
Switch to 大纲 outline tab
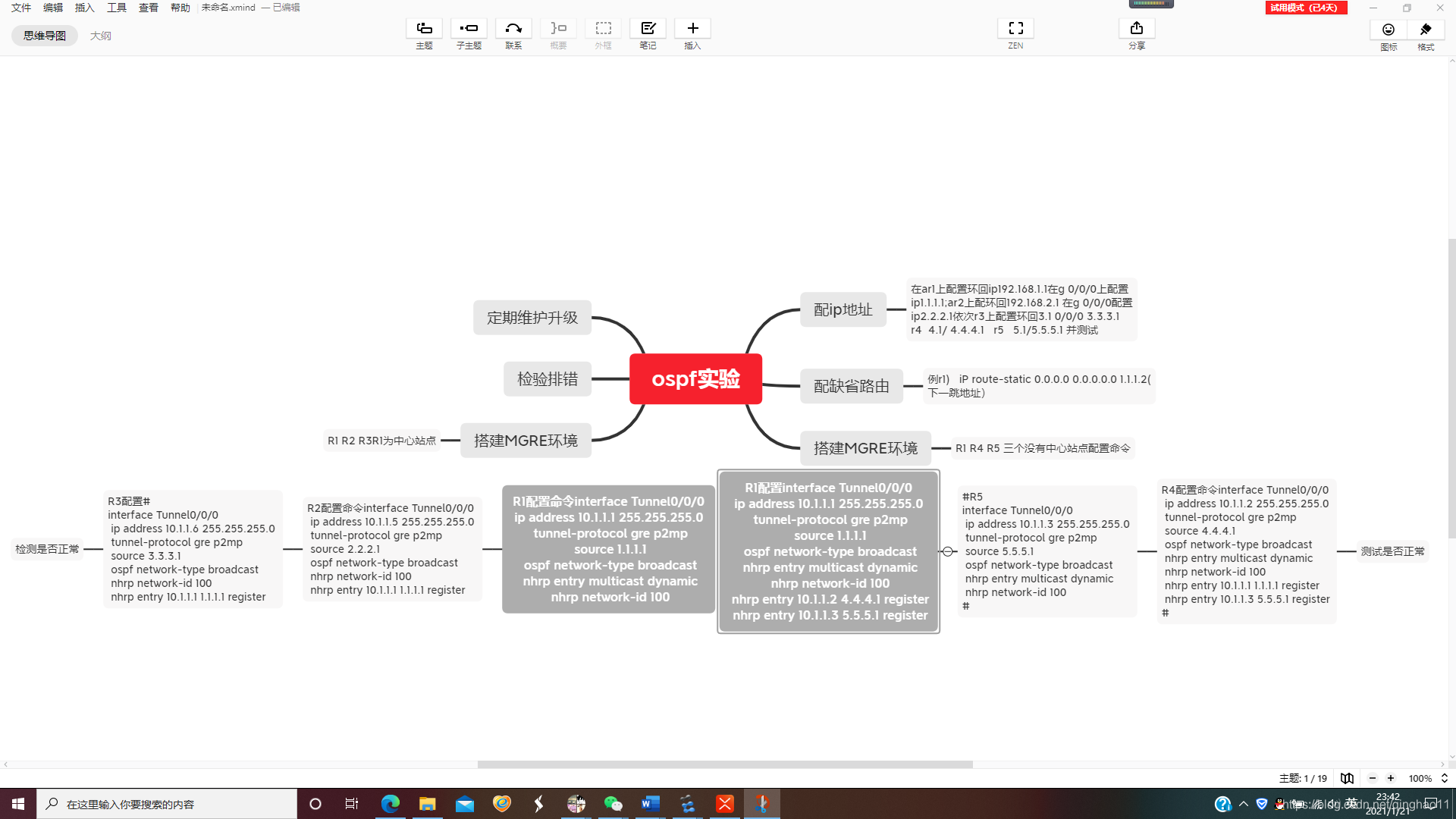point(100,36)
